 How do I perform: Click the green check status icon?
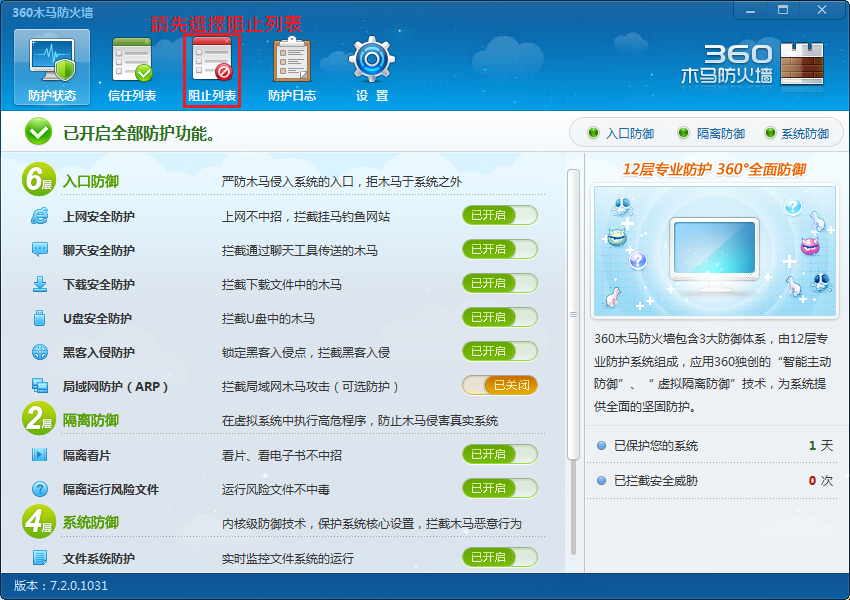tap(38, 132)
